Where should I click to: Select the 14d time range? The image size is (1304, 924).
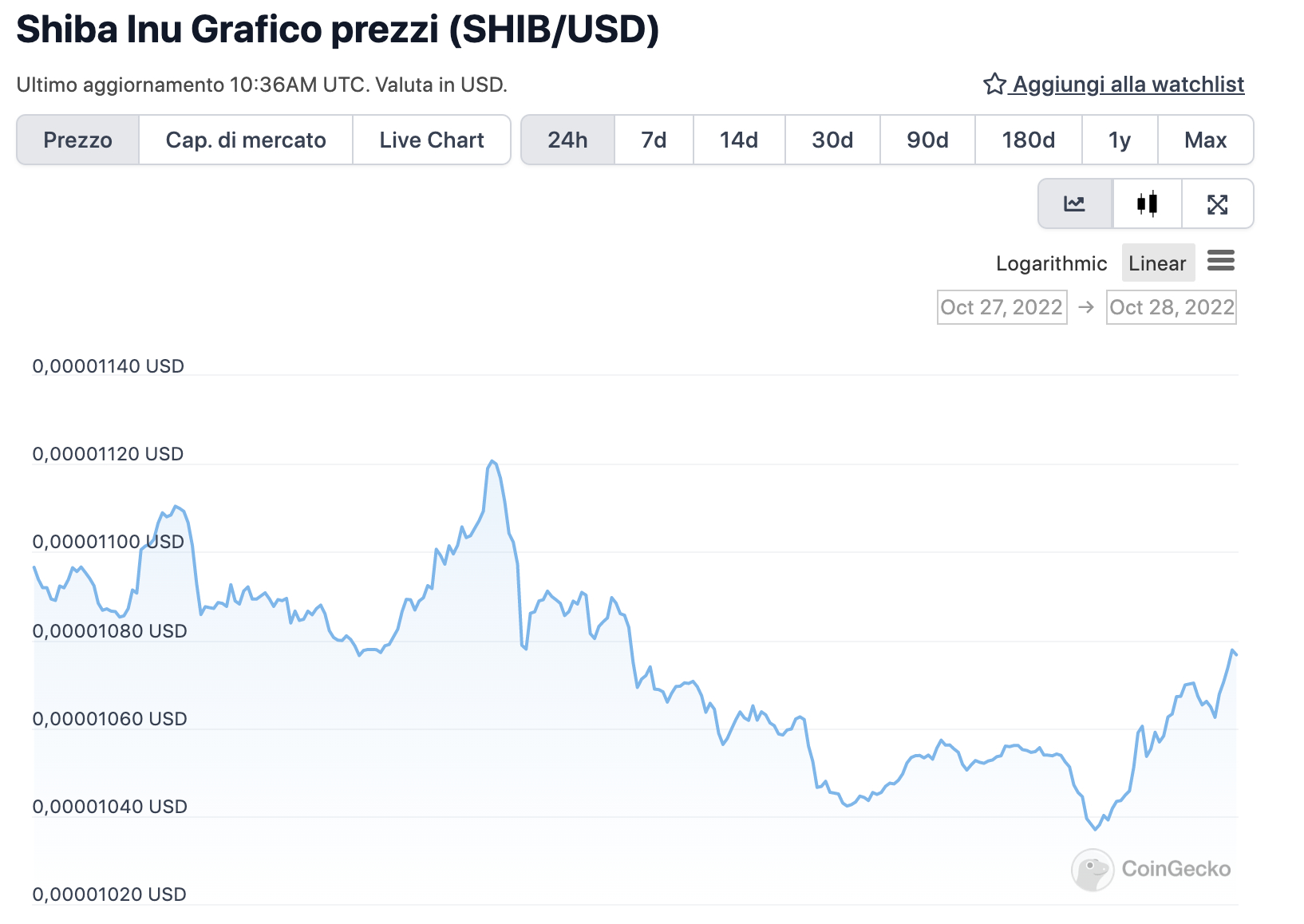coord(739,140)
